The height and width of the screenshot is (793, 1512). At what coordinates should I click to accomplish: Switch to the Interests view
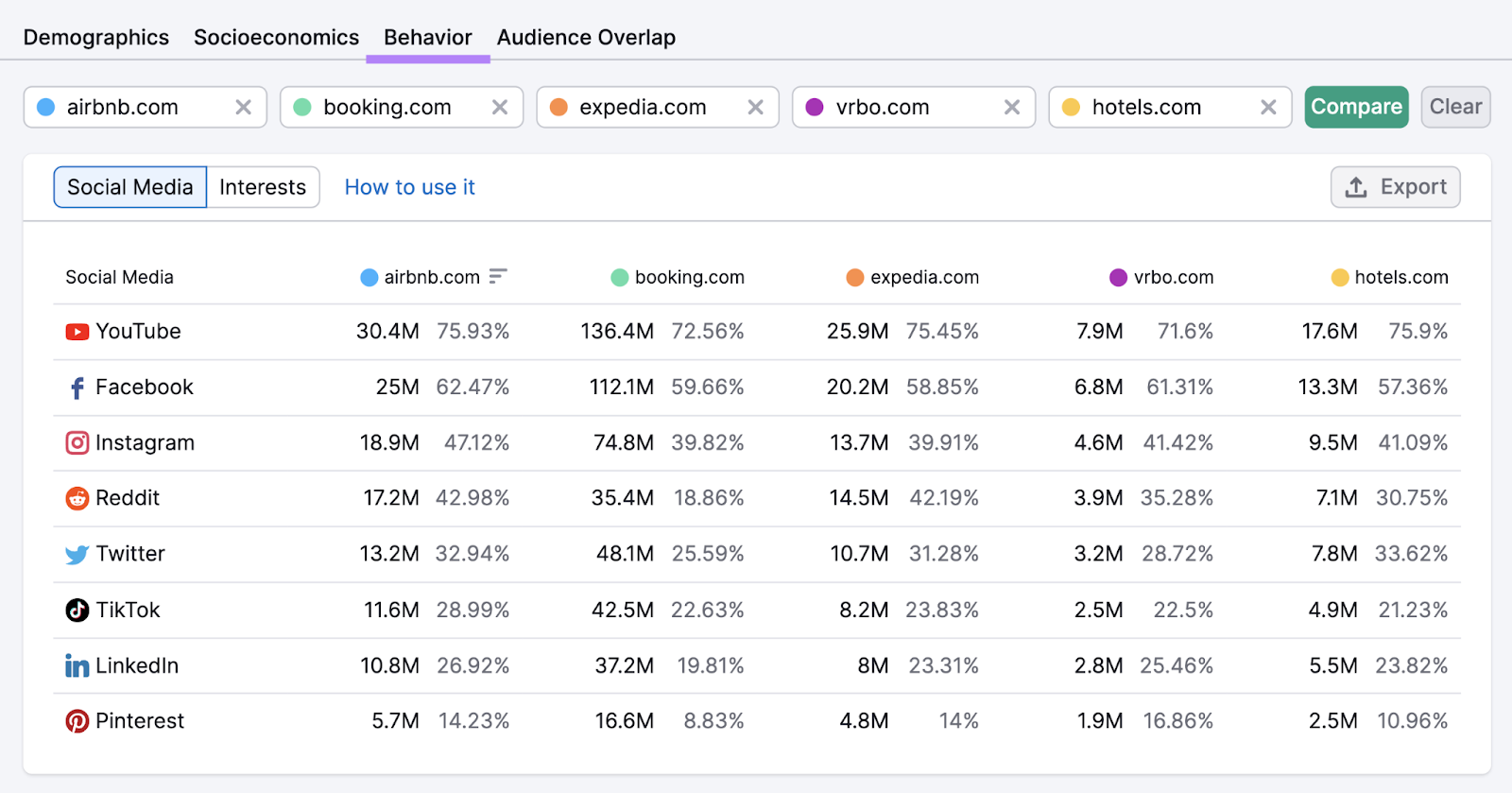[x=263, y=187]
